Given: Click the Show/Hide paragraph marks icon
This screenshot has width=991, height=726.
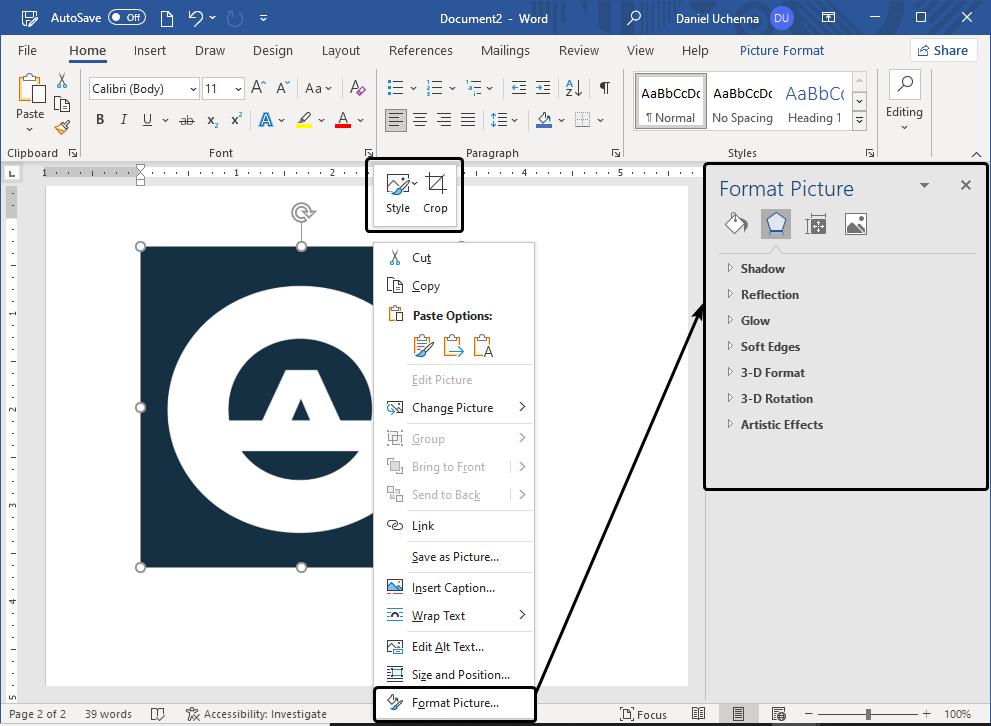Looking at the screenshot, I should point(604,89).
